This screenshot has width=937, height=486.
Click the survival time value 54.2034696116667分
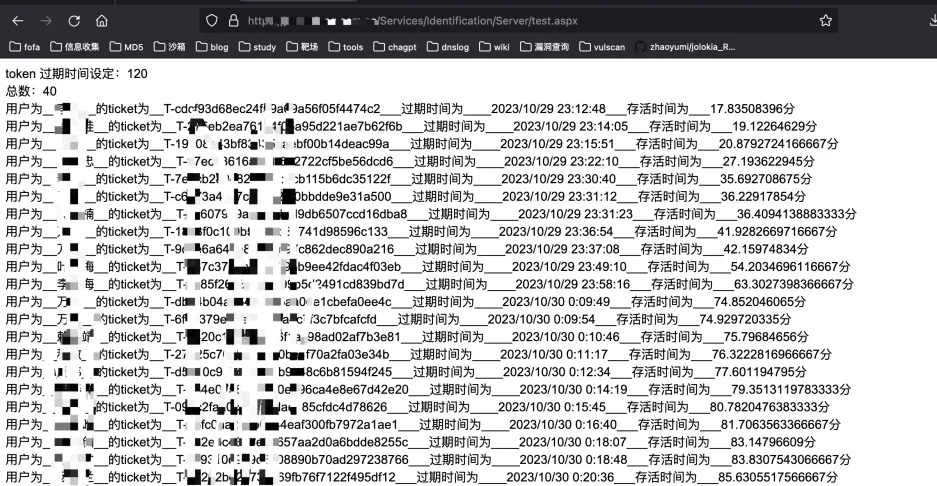coord(790,267)
